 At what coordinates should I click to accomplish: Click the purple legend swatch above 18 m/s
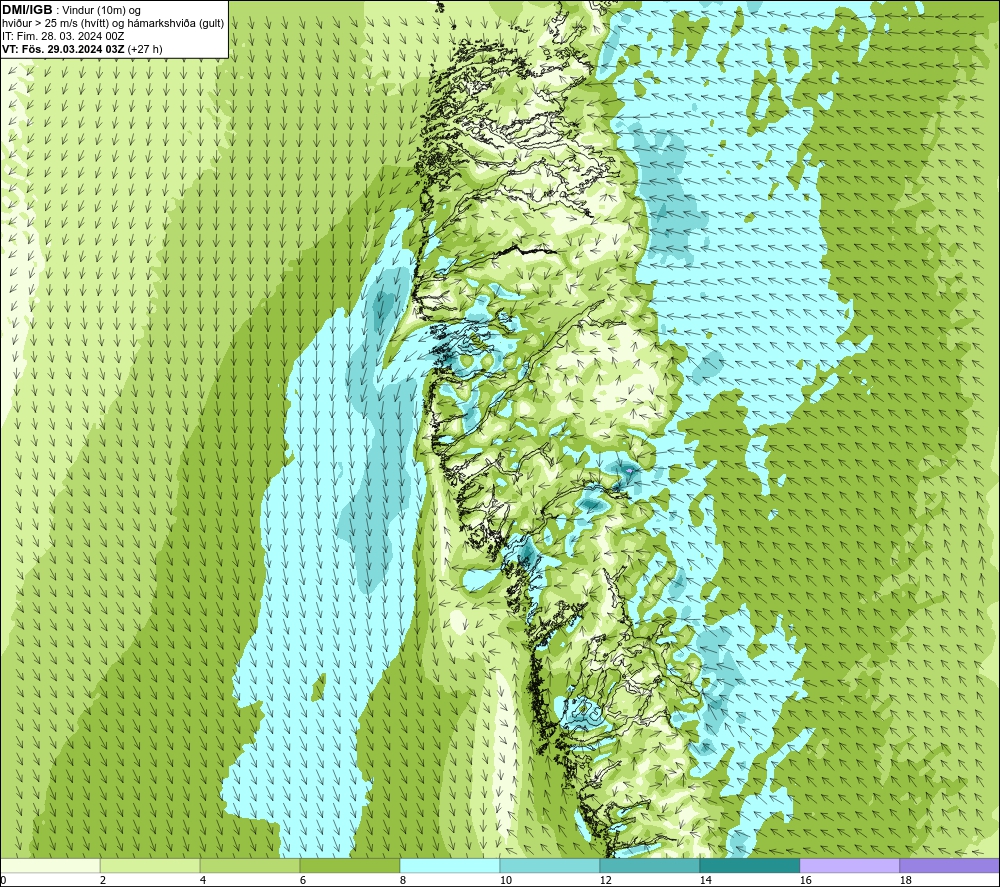coord(949,866)
